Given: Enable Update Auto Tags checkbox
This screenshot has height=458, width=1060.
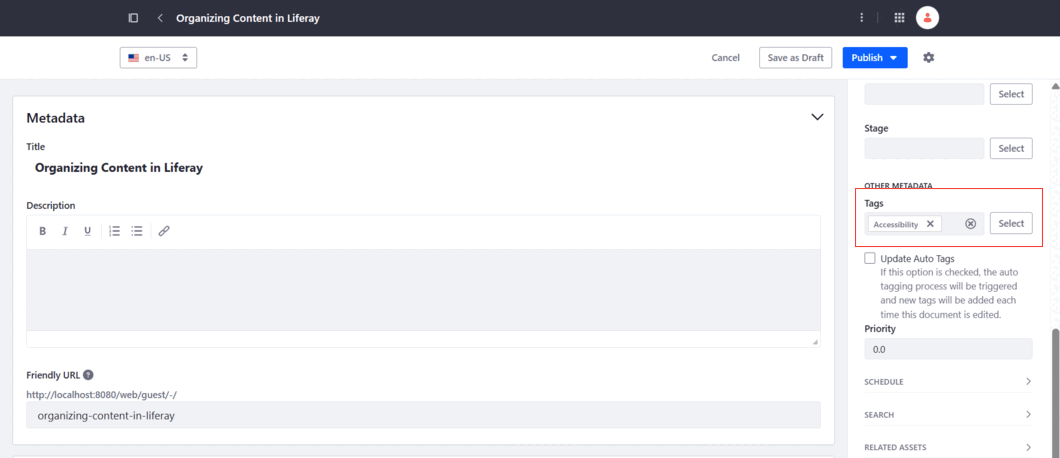Looking at the screenshot, I should (x=870, y=258).
